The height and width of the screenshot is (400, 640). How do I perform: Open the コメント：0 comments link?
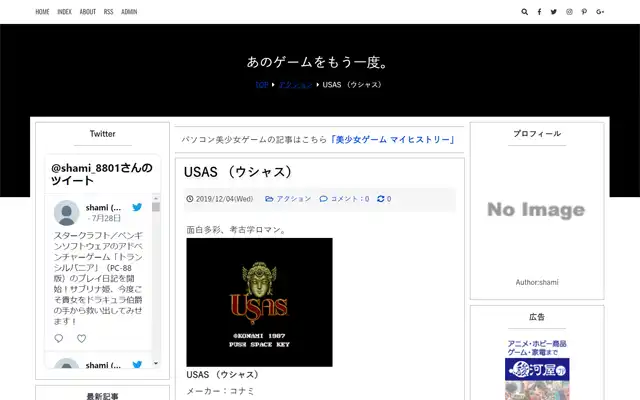[350, 199]
